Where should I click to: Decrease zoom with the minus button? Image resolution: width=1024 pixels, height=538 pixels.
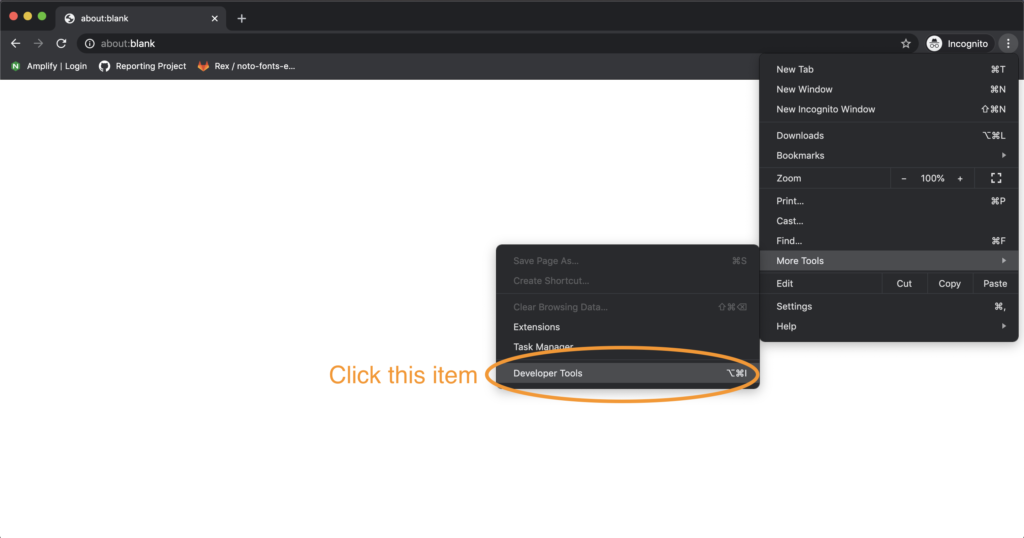click(904, 178)
